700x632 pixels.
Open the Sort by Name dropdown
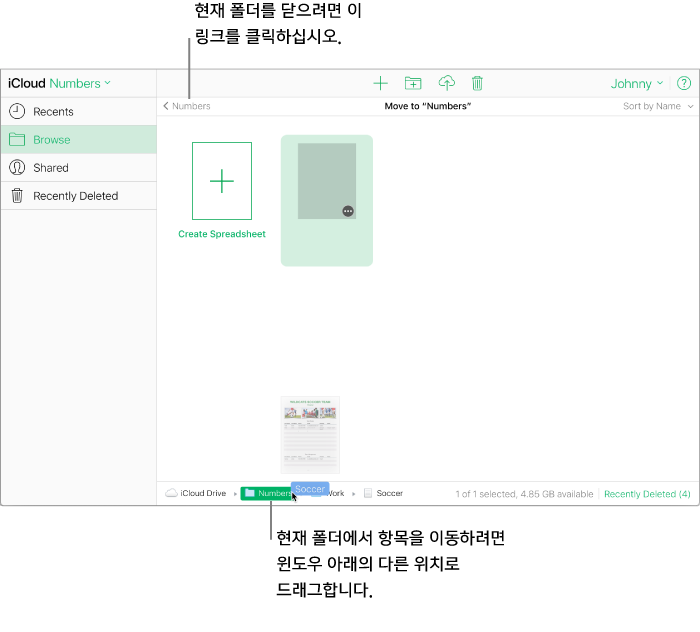point(658,106)
